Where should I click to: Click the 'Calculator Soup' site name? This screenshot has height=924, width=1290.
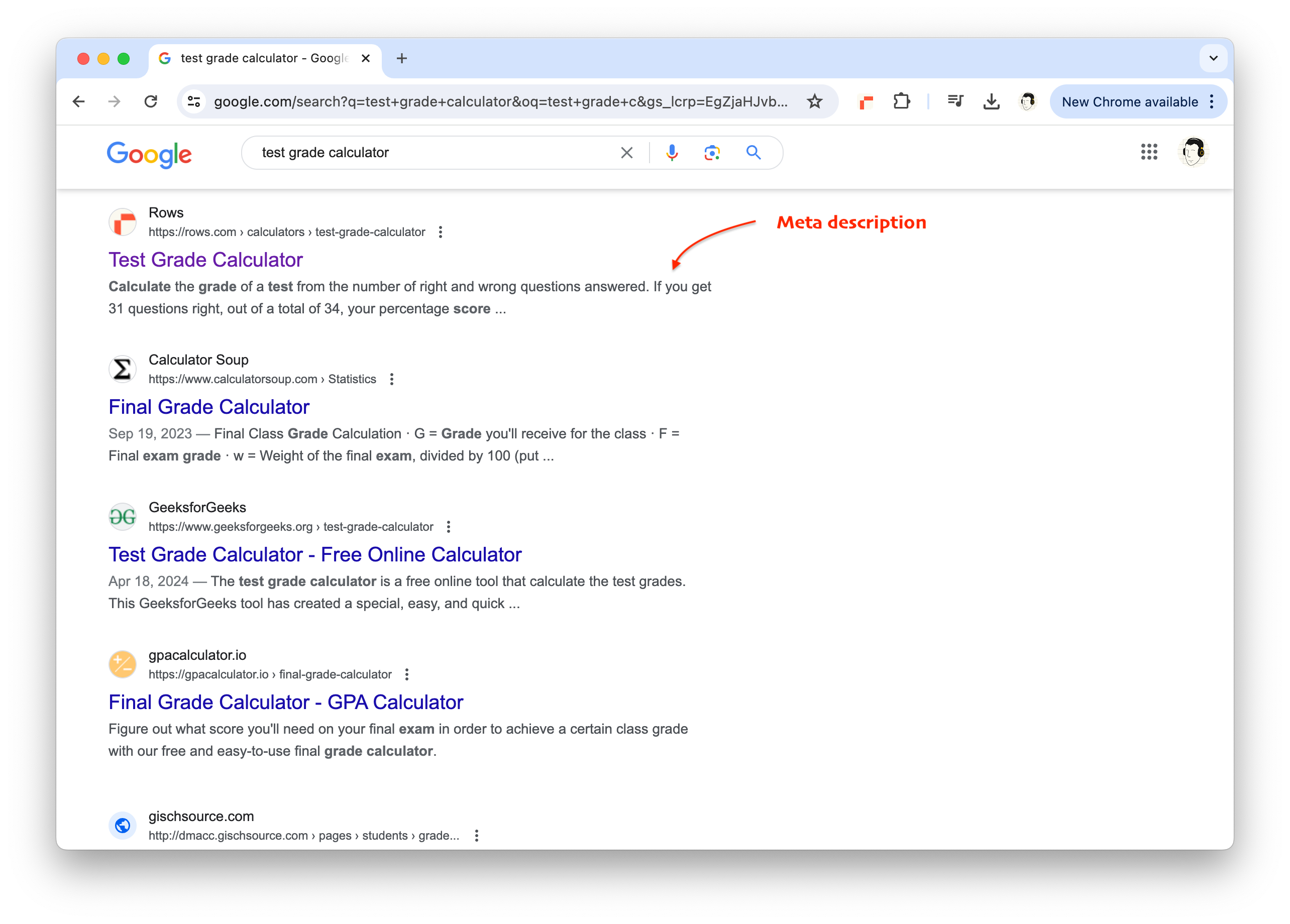click(x=198, y=360)
